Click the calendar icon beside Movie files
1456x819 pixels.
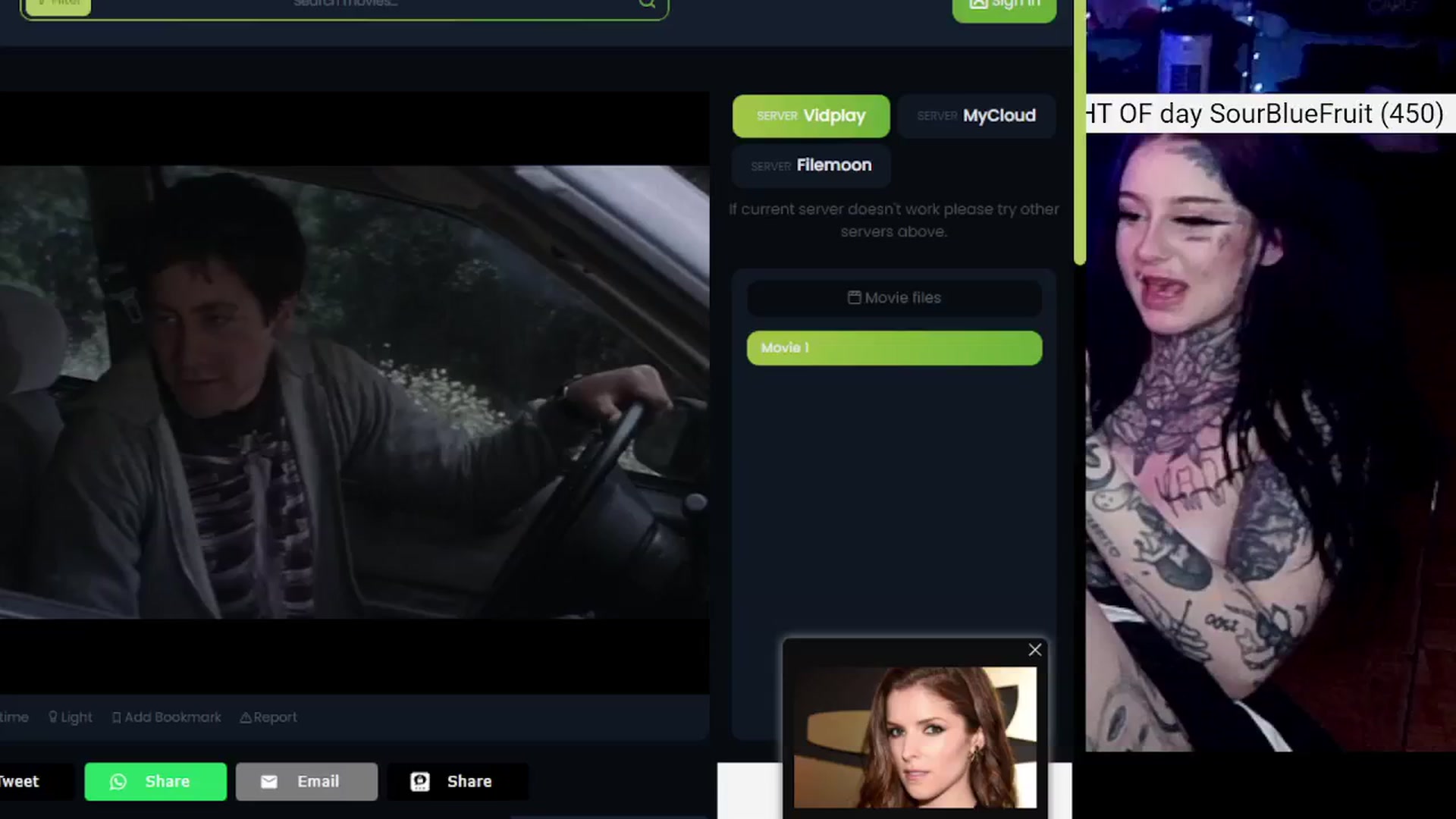(x=854, y=297)
